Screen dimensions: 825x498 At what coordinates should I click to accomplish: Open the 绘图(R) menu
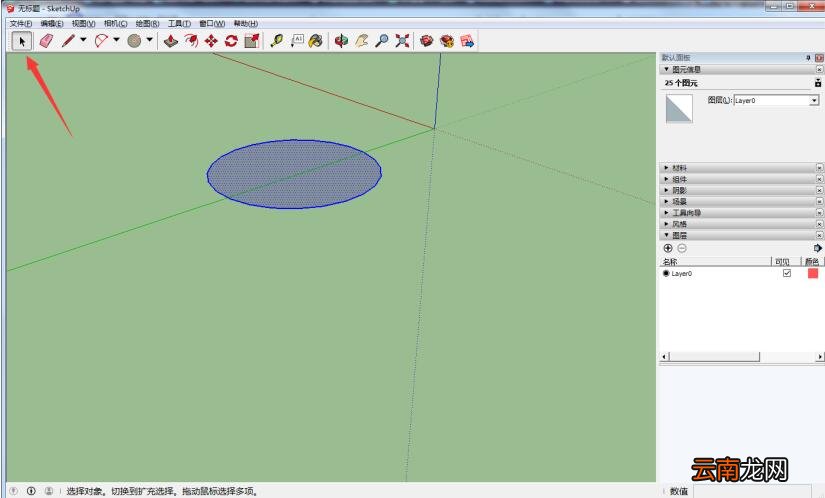(x=147, y=24)
